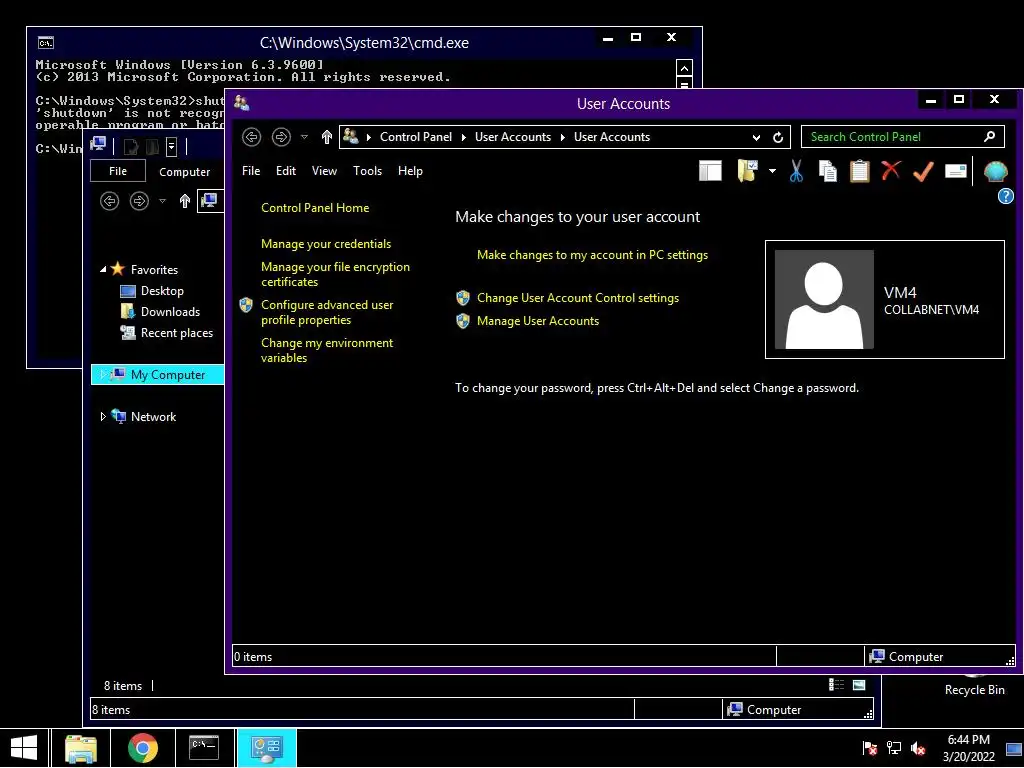
Task: Select Network in navigation pane
Action: (x=153, y=417)
